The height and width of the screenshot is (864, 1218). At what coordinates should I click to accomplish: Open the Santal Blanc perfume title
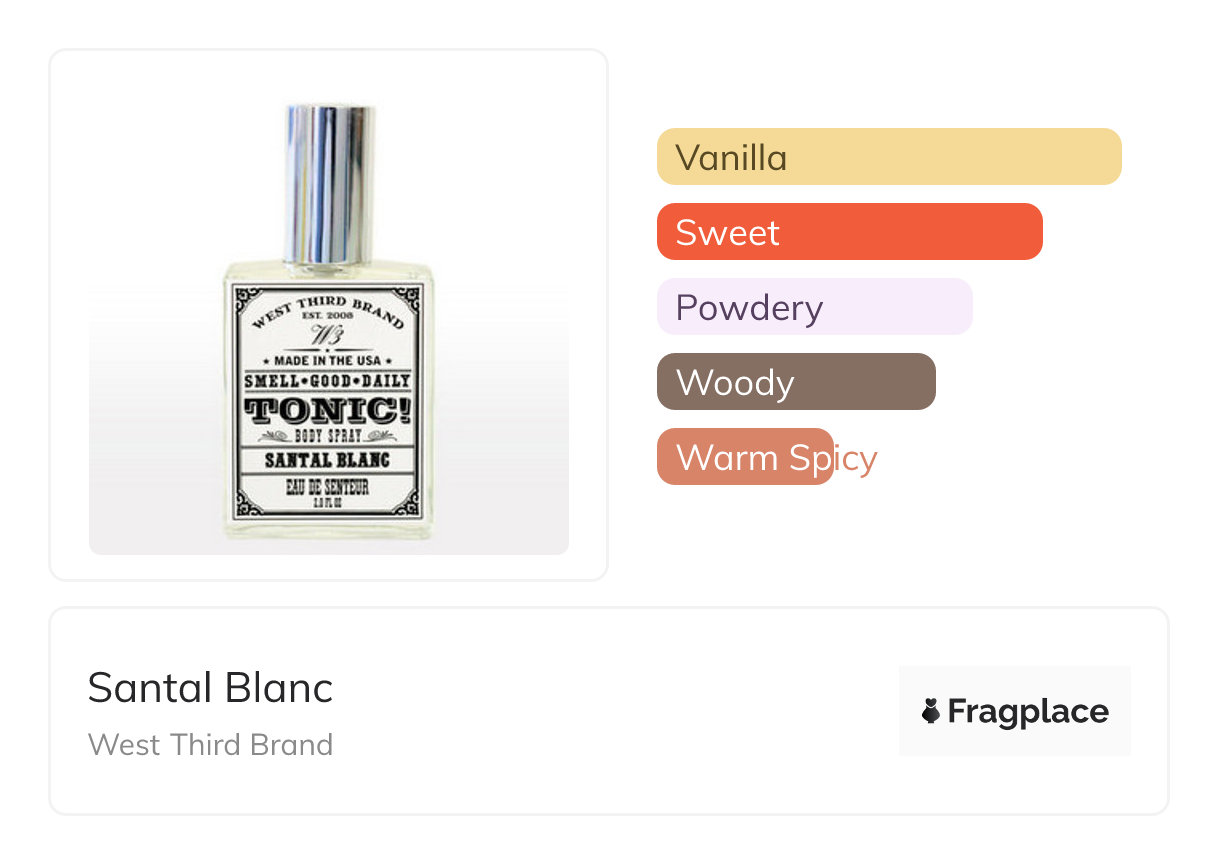click(x=210, y=688)
